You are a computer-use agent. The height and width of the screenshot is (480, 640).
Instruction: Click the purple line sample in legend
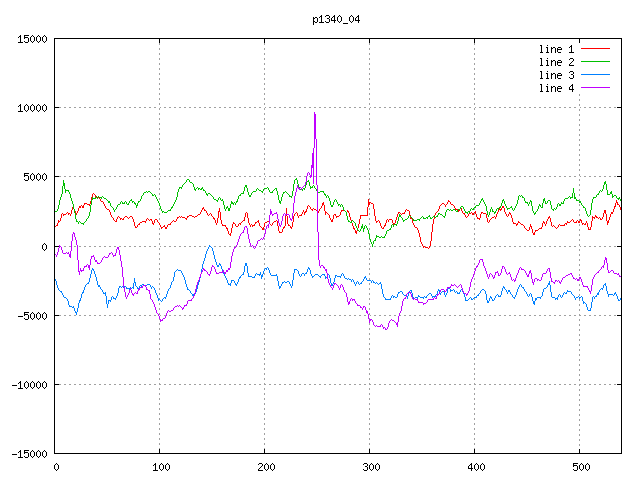[596, 88]
